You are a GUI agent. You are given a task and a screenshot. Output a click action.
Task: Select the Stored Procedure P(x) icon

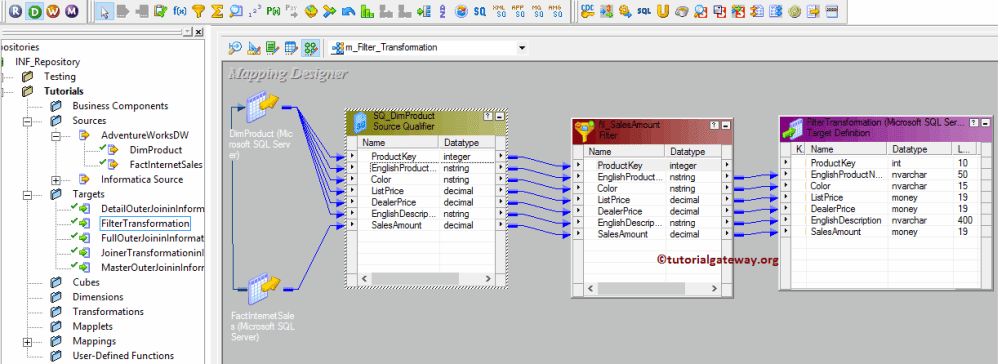coord(274,11)
